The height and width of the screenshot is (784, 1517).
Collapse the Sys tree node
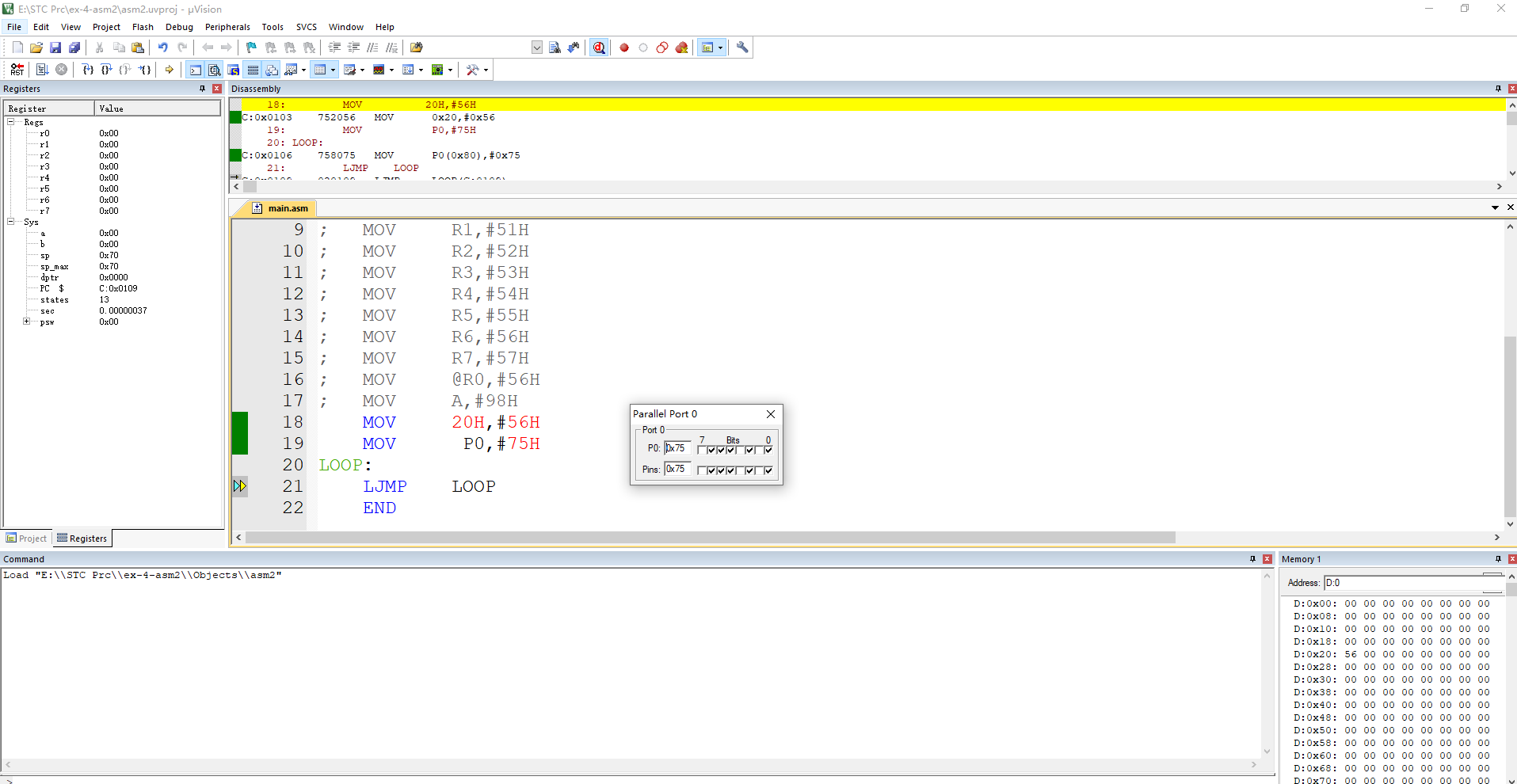[11, 222]
